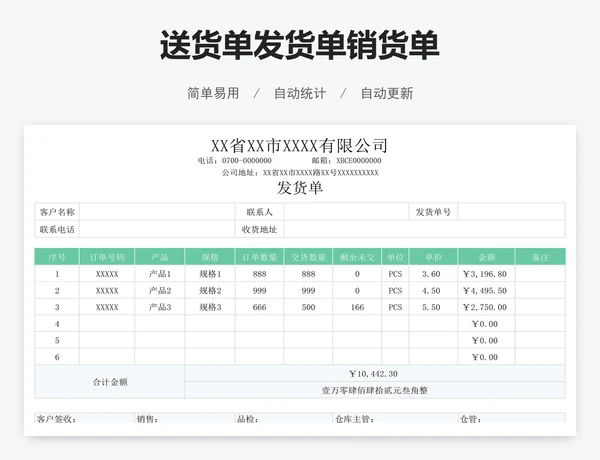Select the amount ¥2,750.00 cell
The image size is (600, 460).
click(x=487, y=307)
